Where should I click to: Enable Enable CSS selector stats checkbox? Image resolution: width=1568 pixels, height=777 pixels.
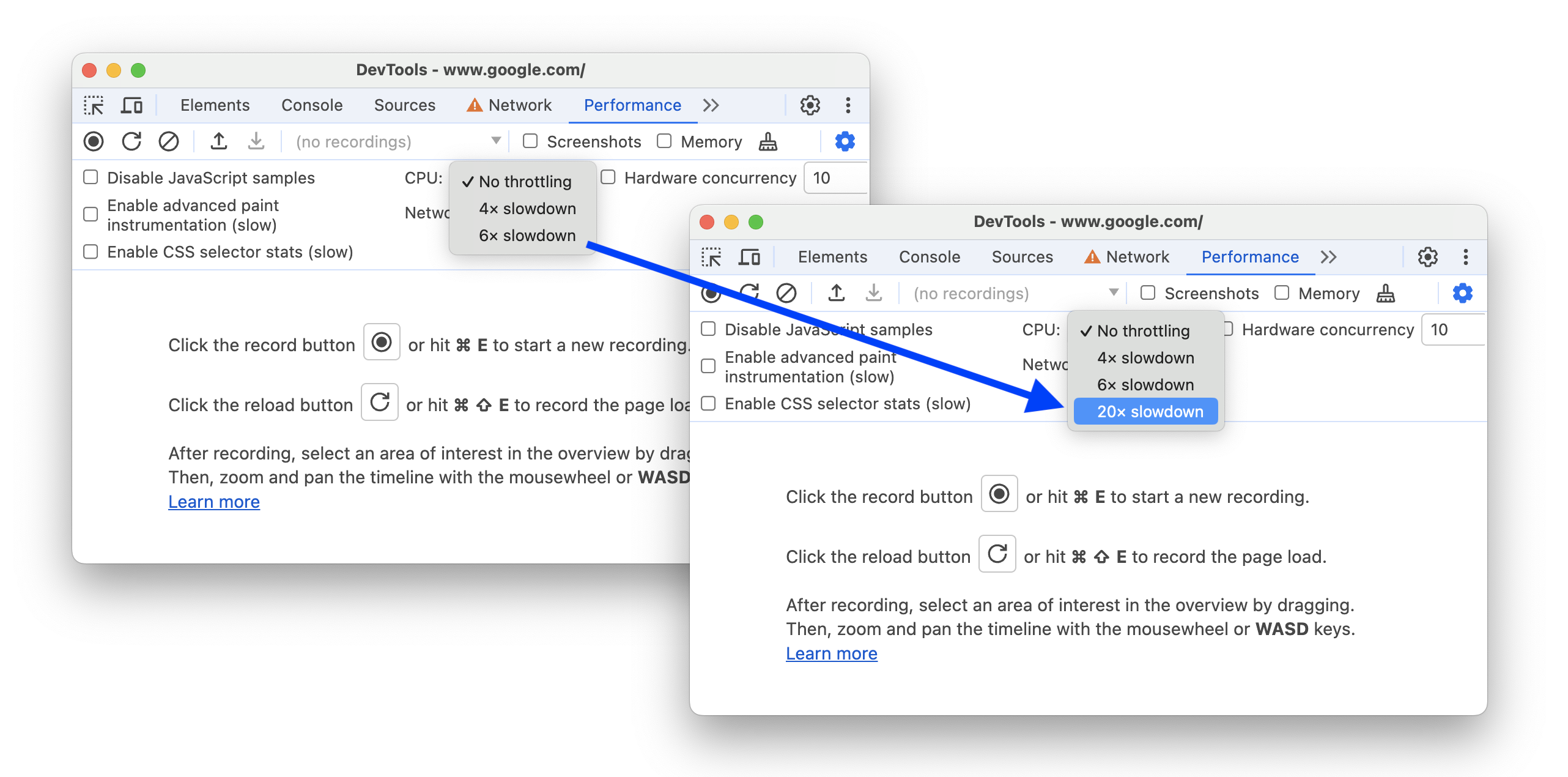tap(711, 404)
